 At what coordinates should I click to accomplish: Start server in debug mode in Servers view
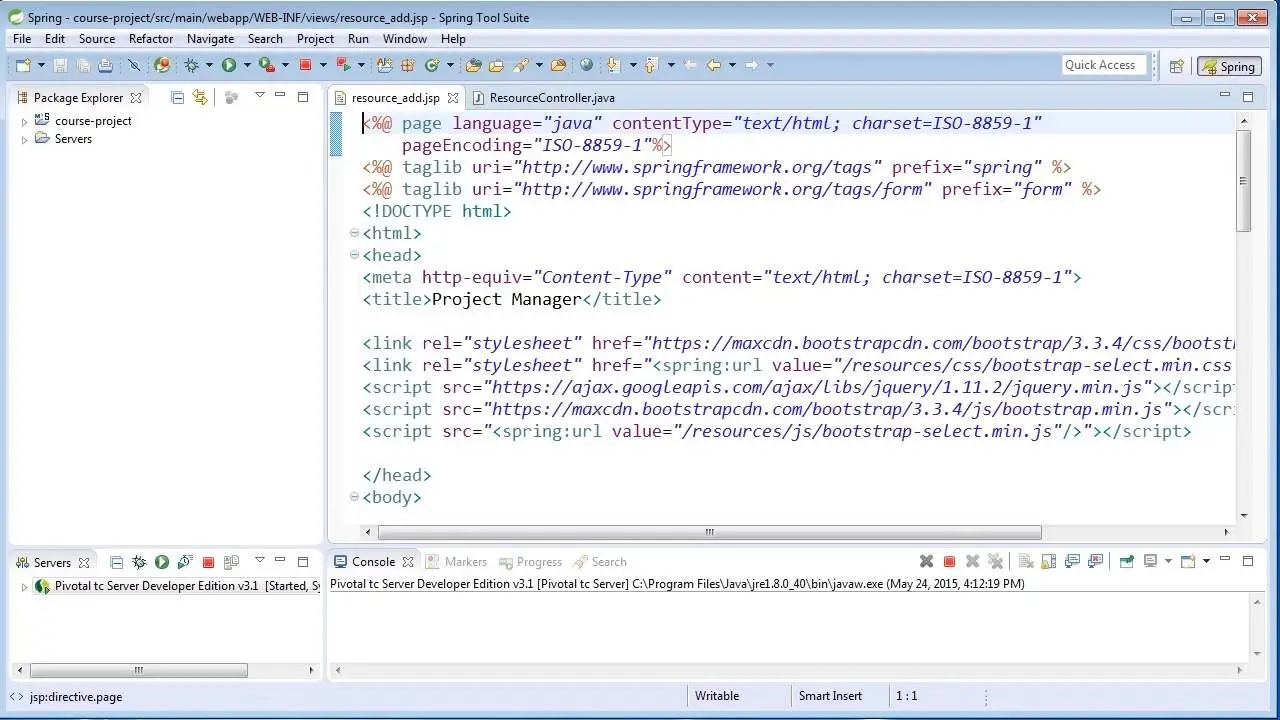(139, 562)
